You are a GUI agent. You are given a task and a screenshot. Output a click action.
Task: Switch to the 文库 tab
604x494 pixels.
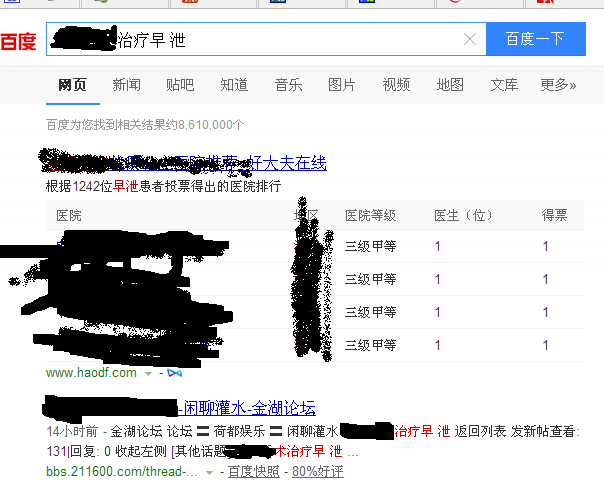[504, 85]
